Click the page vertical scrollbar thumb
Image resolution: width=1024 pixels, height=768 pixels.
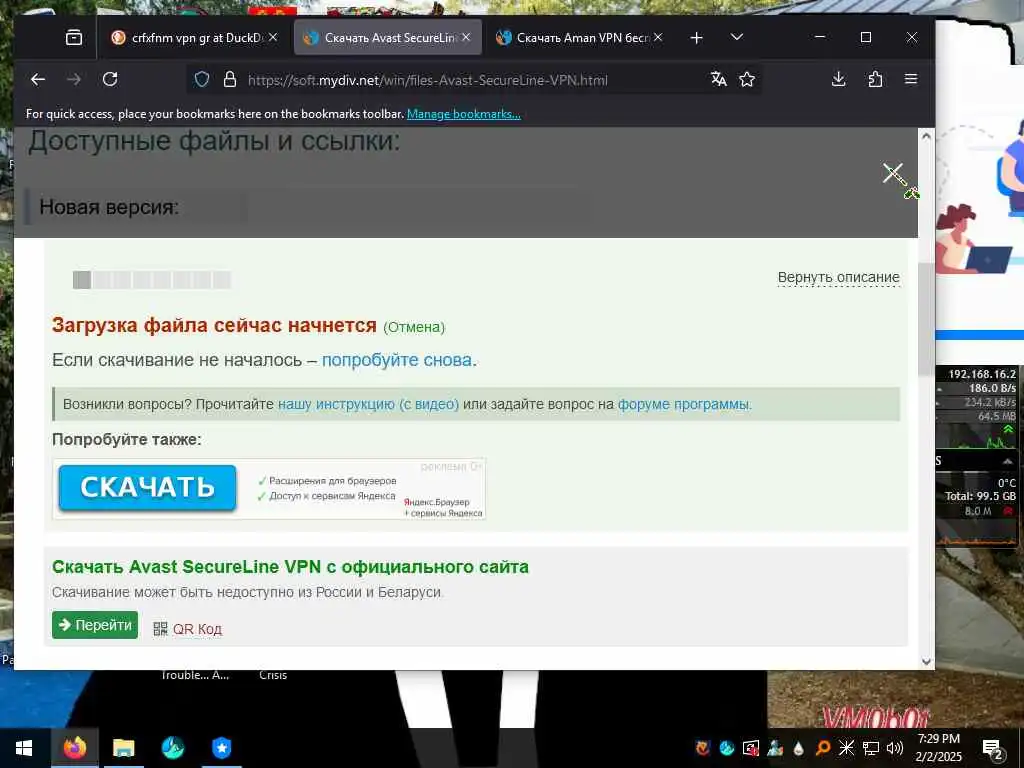tap(926, 320)
